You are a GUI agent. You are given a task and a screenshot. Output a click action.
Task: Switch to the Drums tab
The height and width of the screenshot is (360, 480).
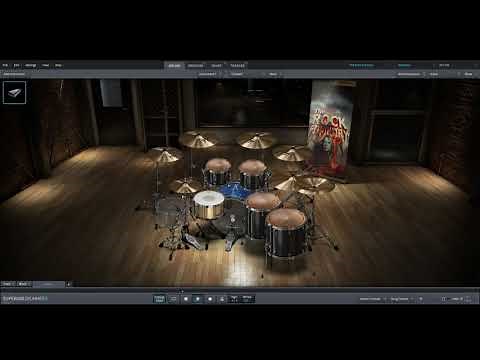click(174, 66)
